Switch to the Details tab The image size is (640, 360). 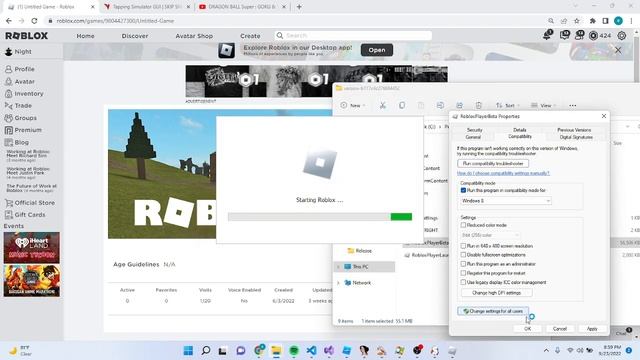pos(520,130)
